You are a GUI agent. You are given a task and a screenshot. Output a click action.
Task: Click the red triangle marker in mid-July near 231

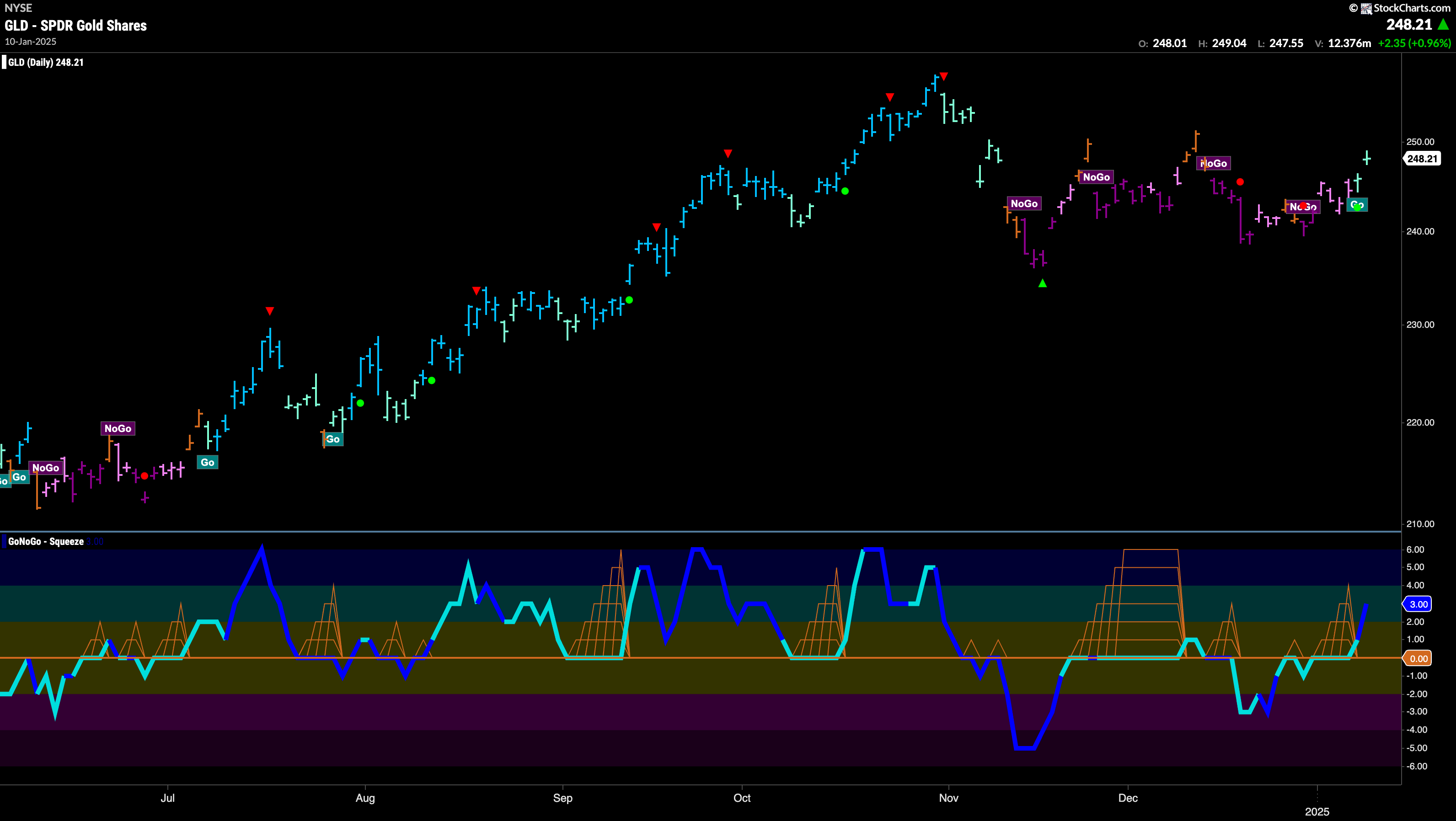point(270,311)
